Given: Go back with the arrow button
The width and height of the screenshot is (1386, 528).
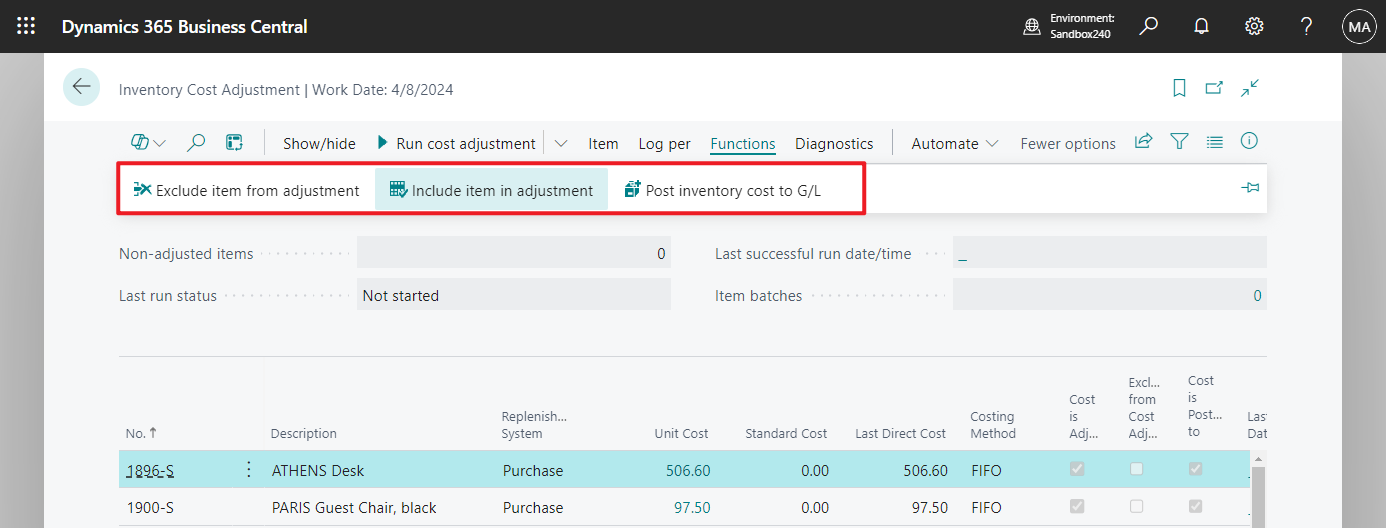Looking at the screenshot, I should click(81, 87).
